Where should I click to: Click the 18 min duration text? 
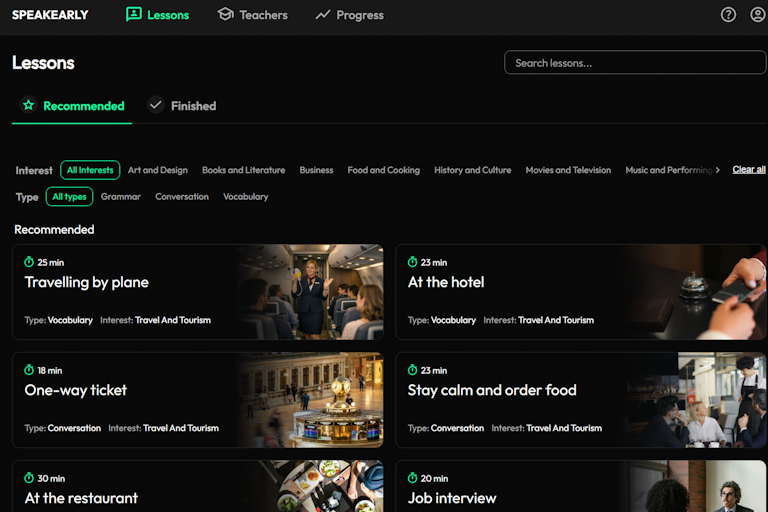pos(49,370)
